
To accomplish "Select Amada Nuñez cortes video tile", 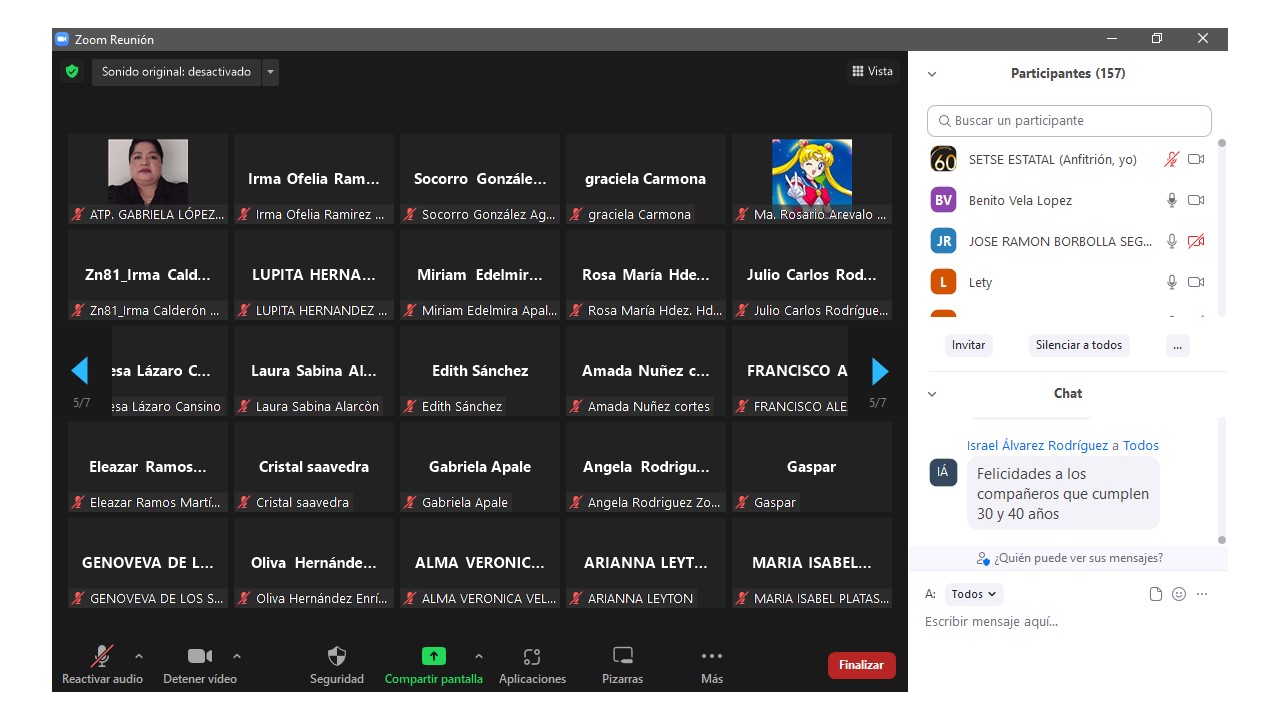I will tap(646, 372).
